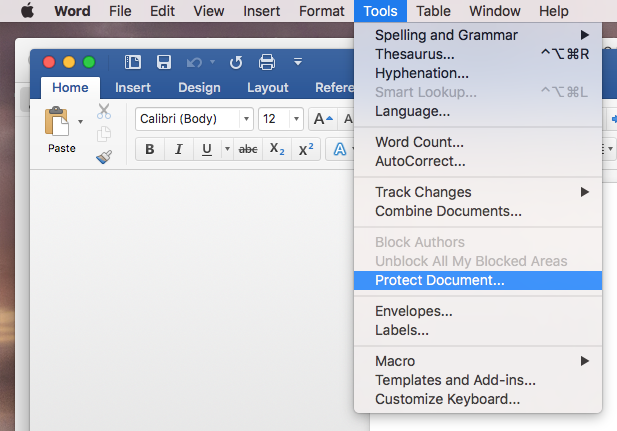Switch to the Design ribbon tab

(199, 87)
